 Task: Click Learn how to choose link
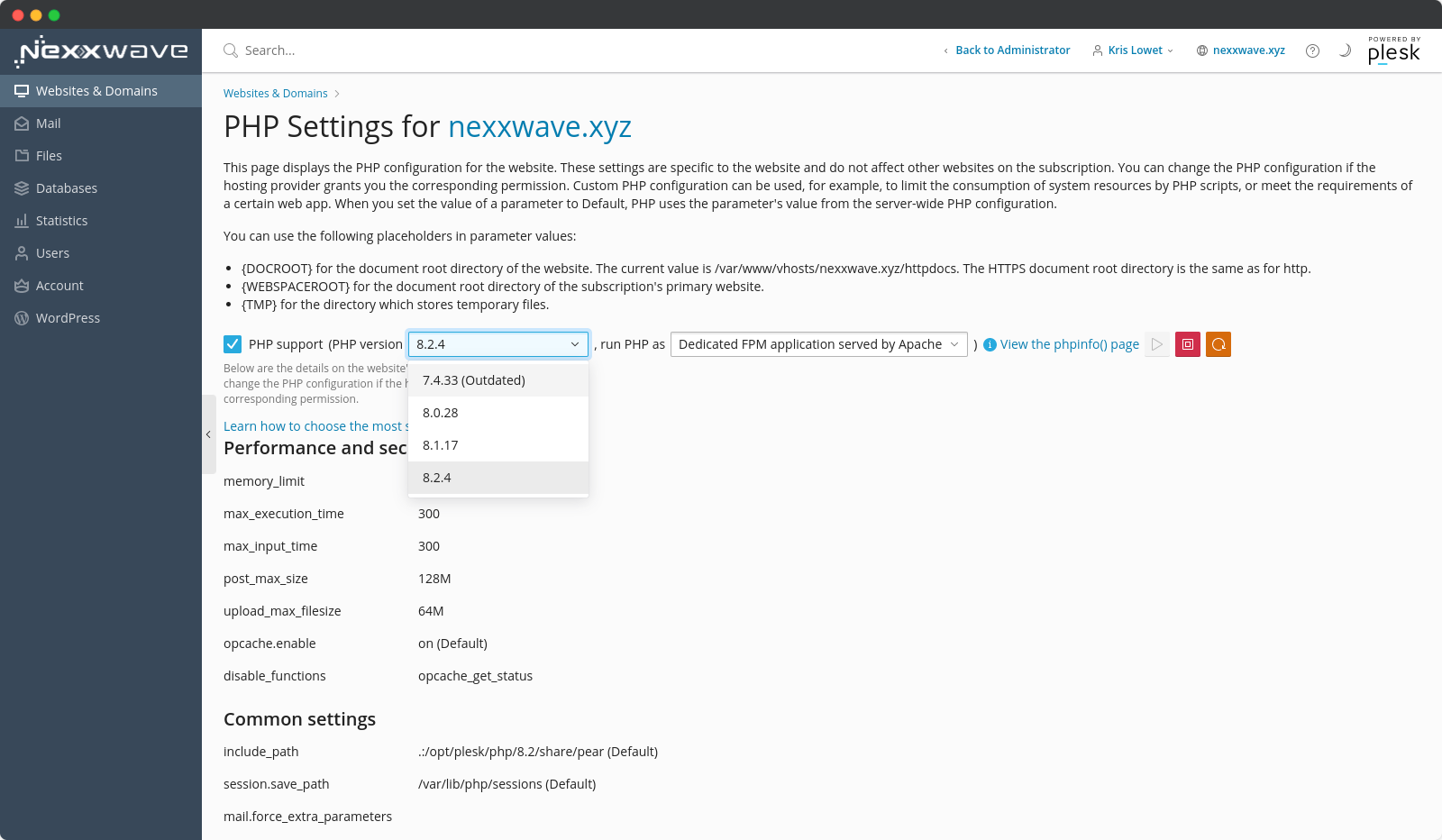[316, 426]
